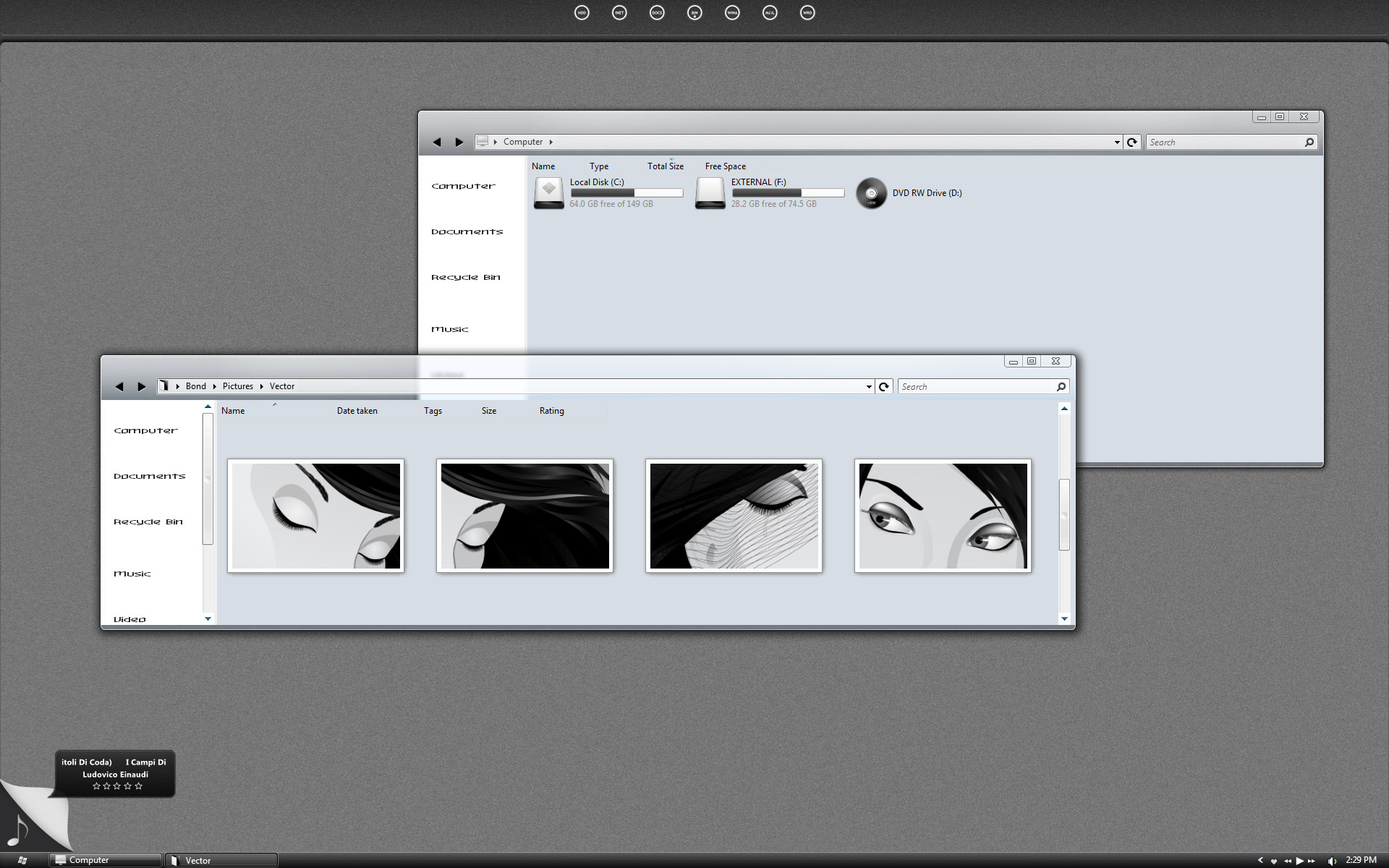This screenshot has height=868, width=1389.
Task: Open the Computer link in the Vector window sidebar
Action: (145, 431)
